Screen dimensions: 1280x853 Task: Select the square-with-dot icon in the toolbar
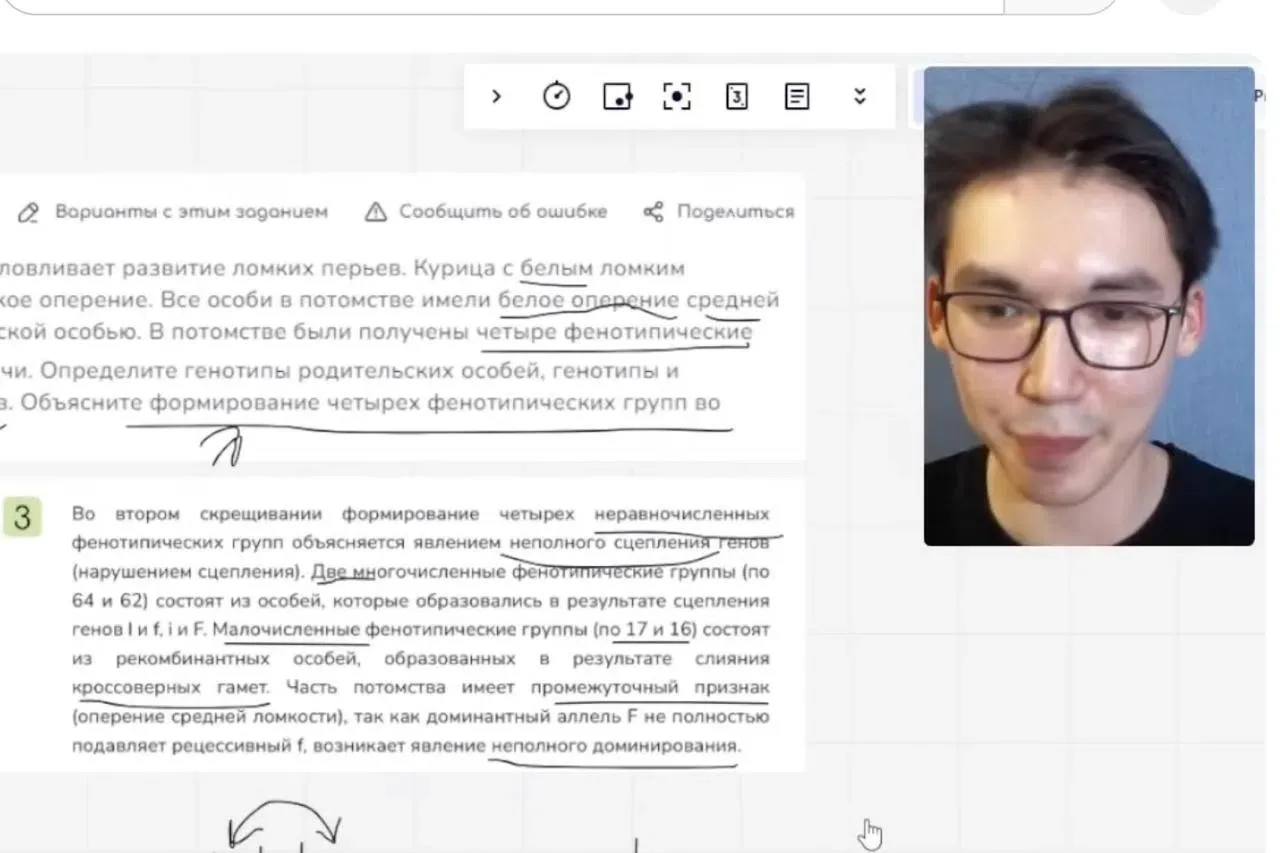(617, 96)
